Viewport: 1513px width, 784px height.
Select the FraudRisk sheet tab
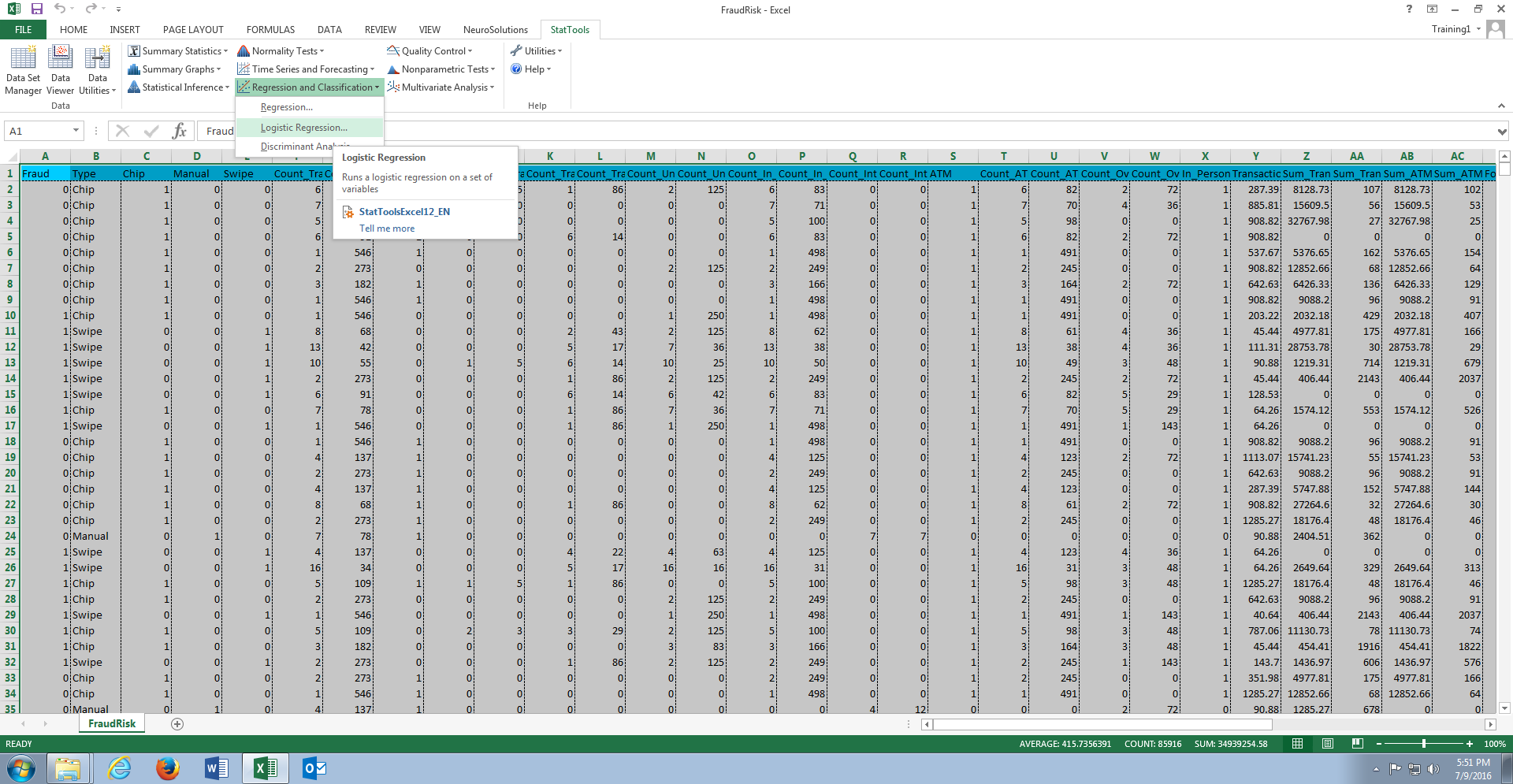coord(112,723)
